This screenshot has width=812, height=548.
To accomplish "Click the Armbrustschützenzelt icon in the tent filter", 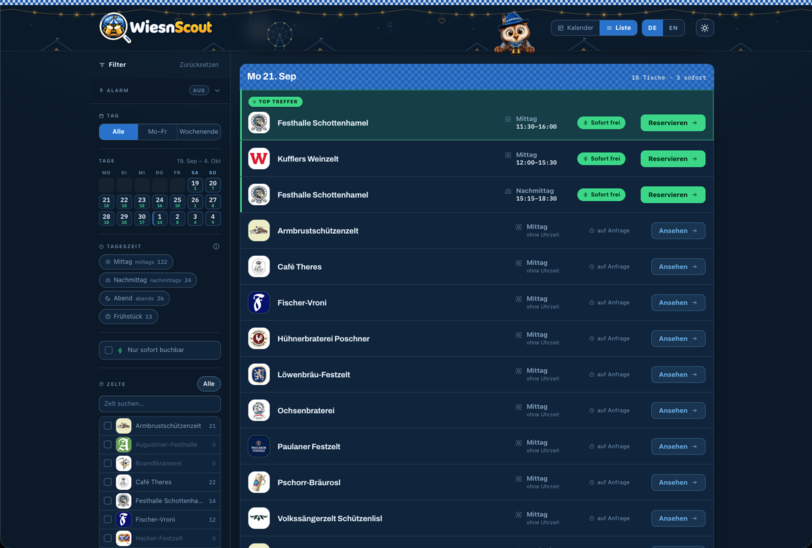I will coord(123,426).
